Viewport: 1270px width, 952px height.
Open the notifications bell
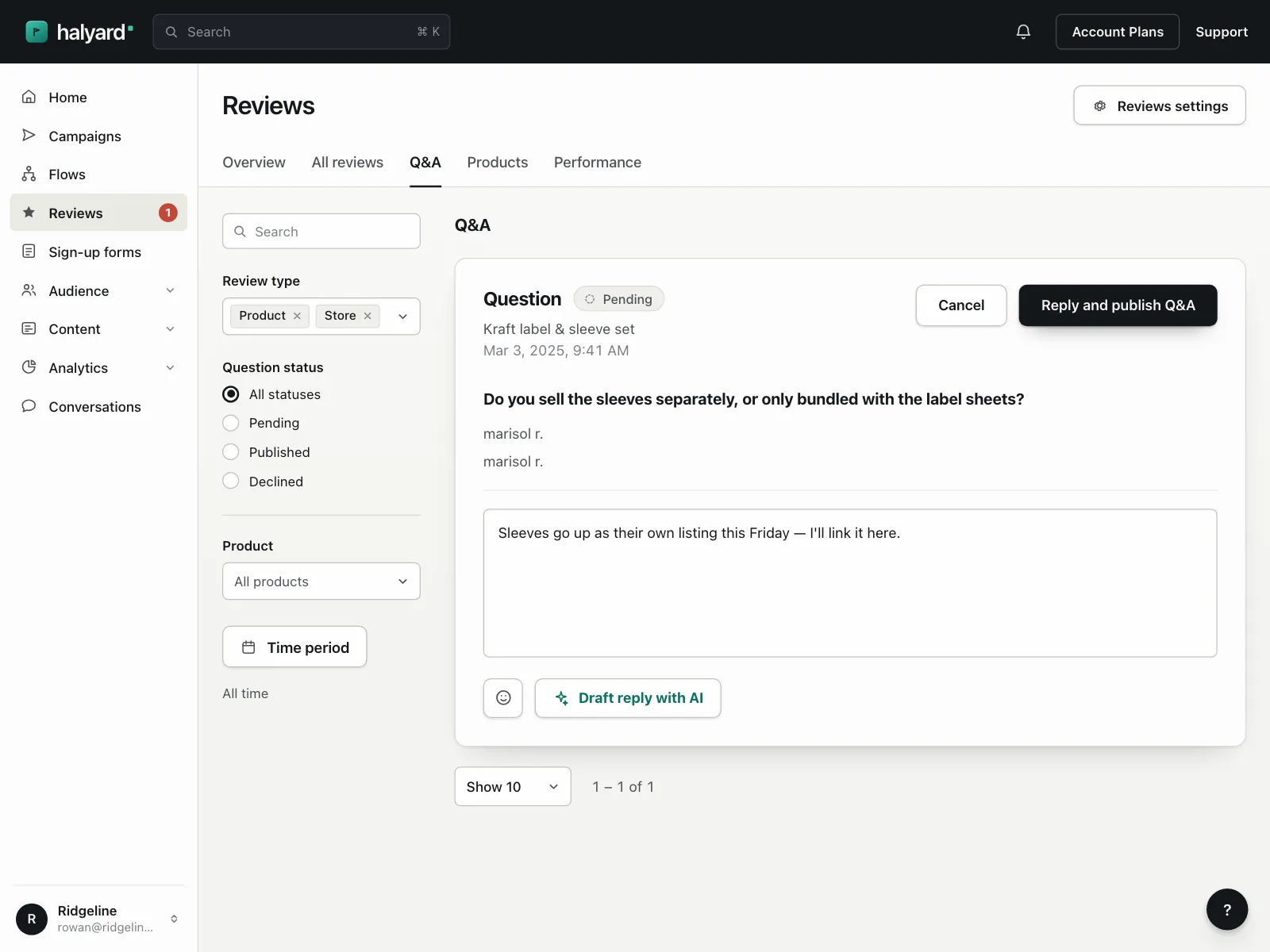coord(1023,32)
